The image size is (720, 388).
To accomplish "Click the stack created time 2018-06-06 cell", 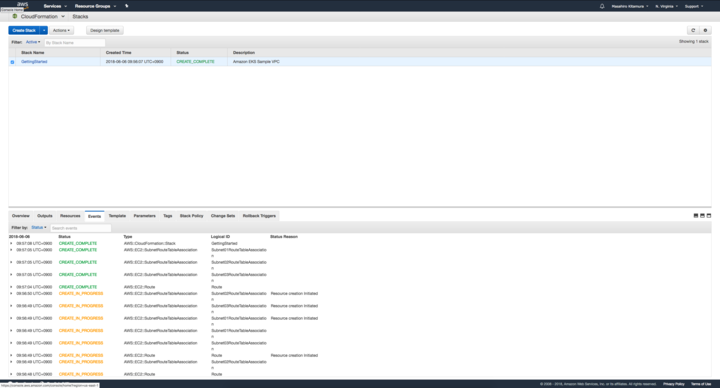I will (x=135, y=62).
